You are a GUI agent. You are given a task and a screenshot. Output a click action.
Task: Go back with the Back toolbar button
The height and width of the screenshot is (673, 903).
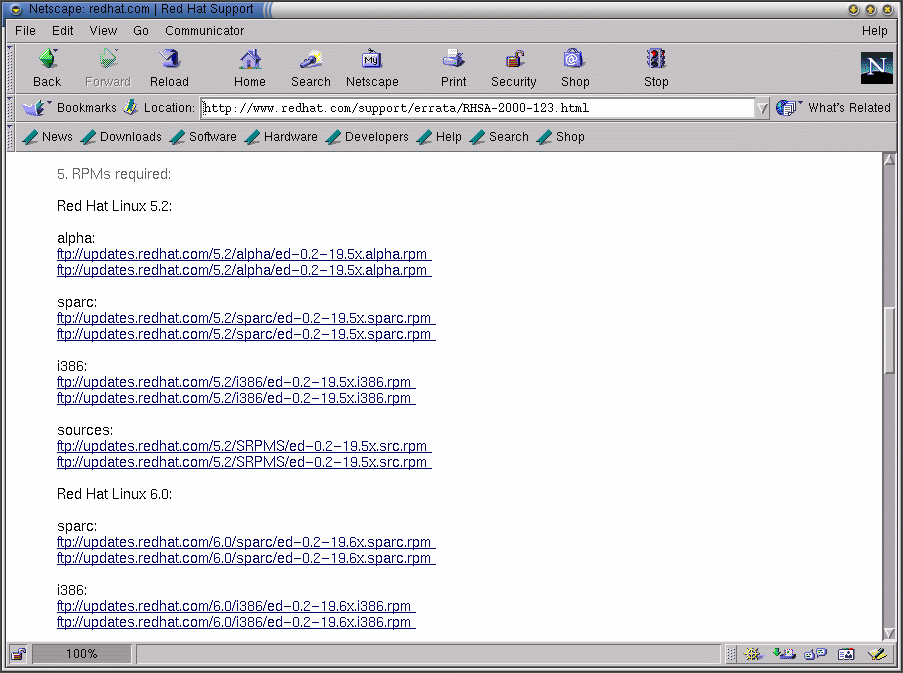click(47, 68)
